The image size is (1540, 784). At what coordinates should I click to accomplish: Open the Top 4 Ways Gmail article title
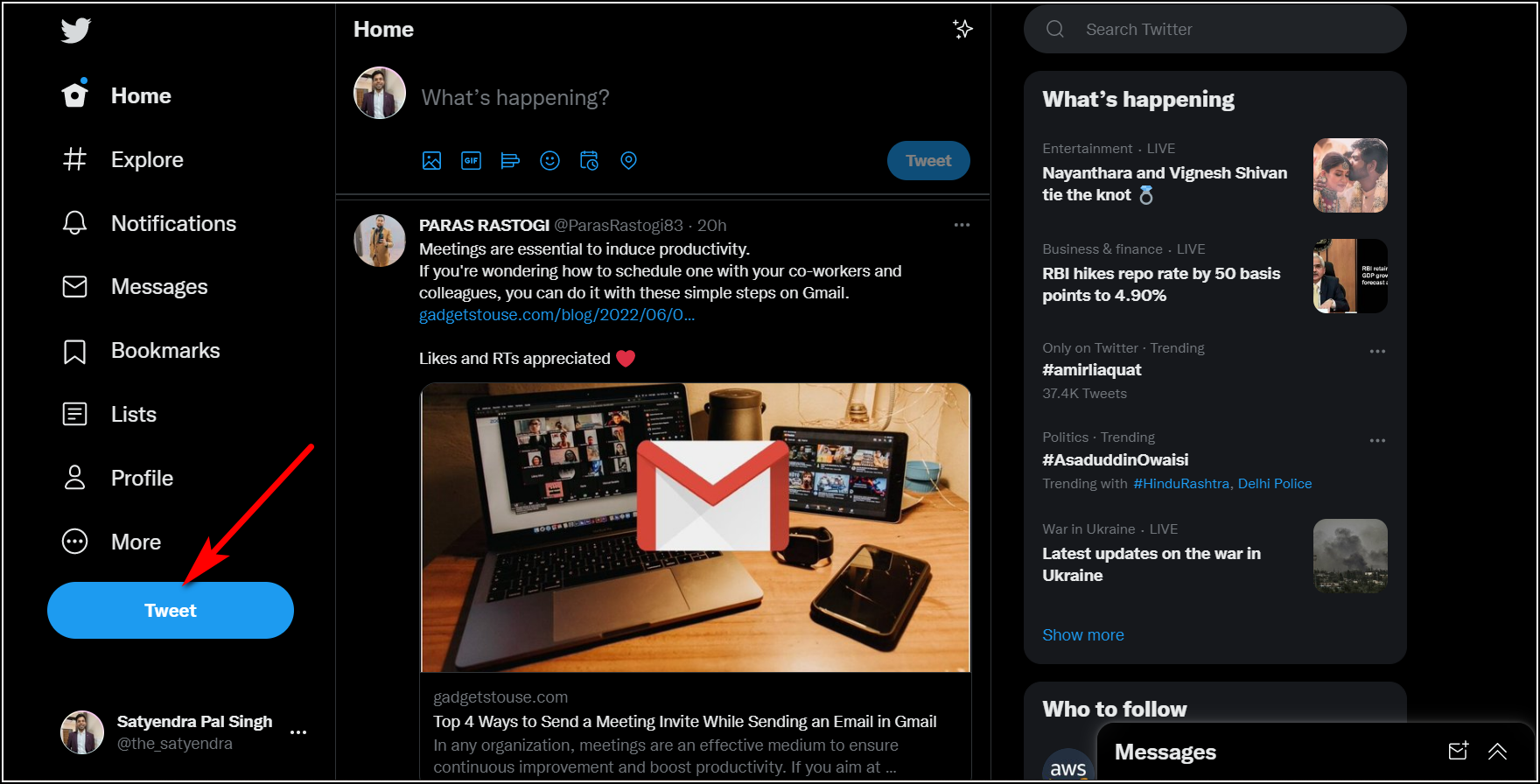coord(685,722)
